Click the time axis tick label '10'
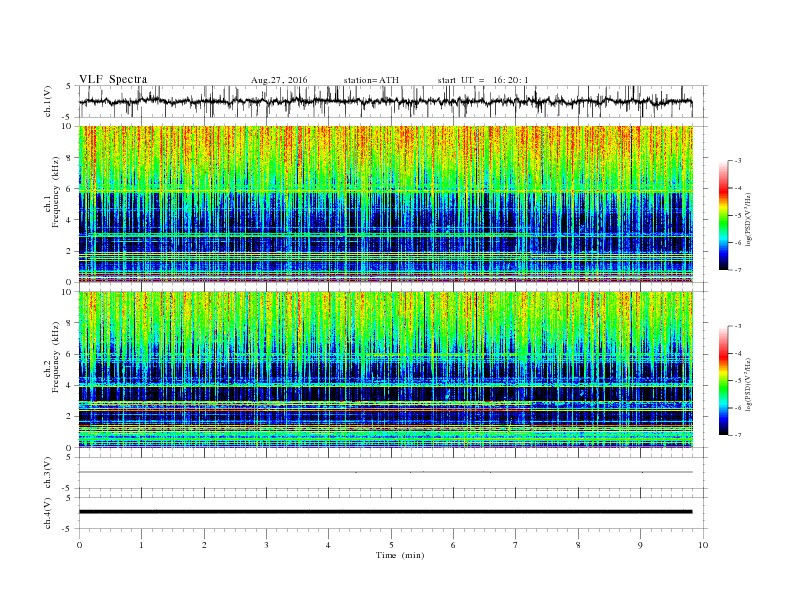This screenshot has width=792, height=612. [703, 545]
